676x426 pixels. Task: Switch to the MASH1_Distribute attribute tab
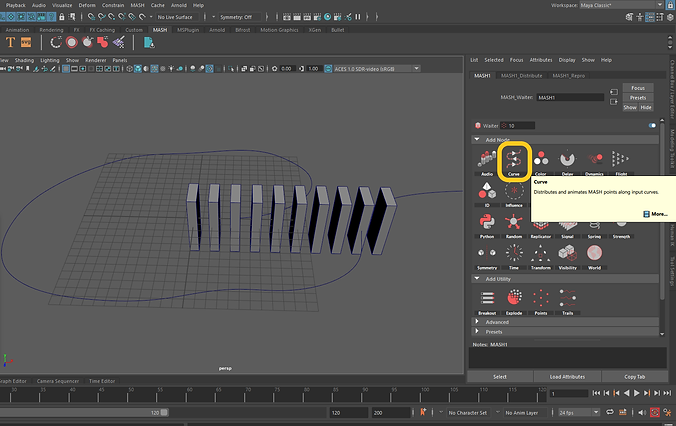[521, 75]
